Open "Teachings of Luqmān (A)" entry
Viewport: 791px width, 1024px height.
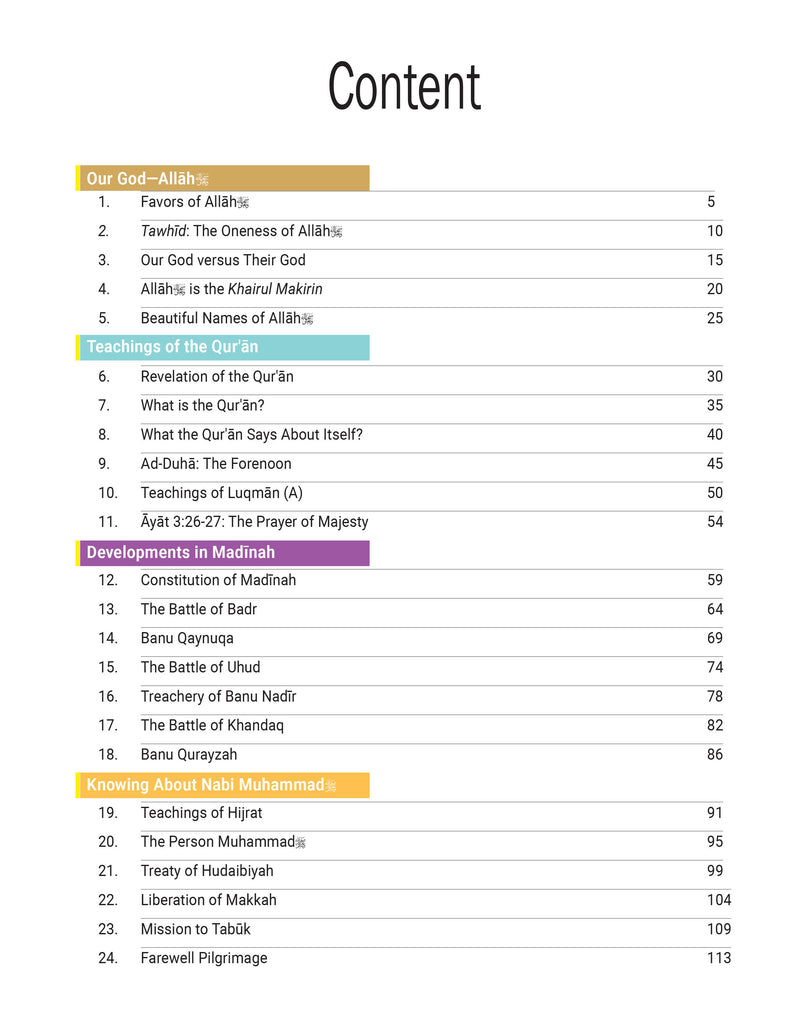221,493
